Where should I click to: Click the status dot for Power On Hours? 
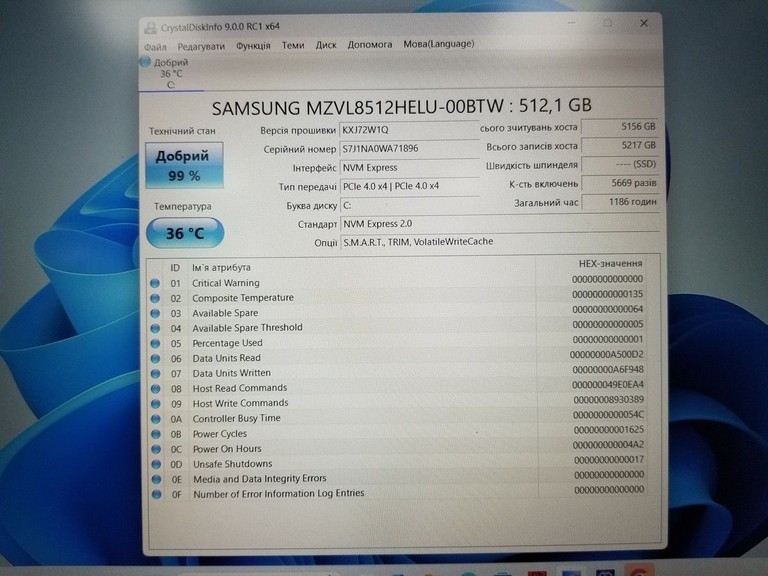tap(156, 449)
